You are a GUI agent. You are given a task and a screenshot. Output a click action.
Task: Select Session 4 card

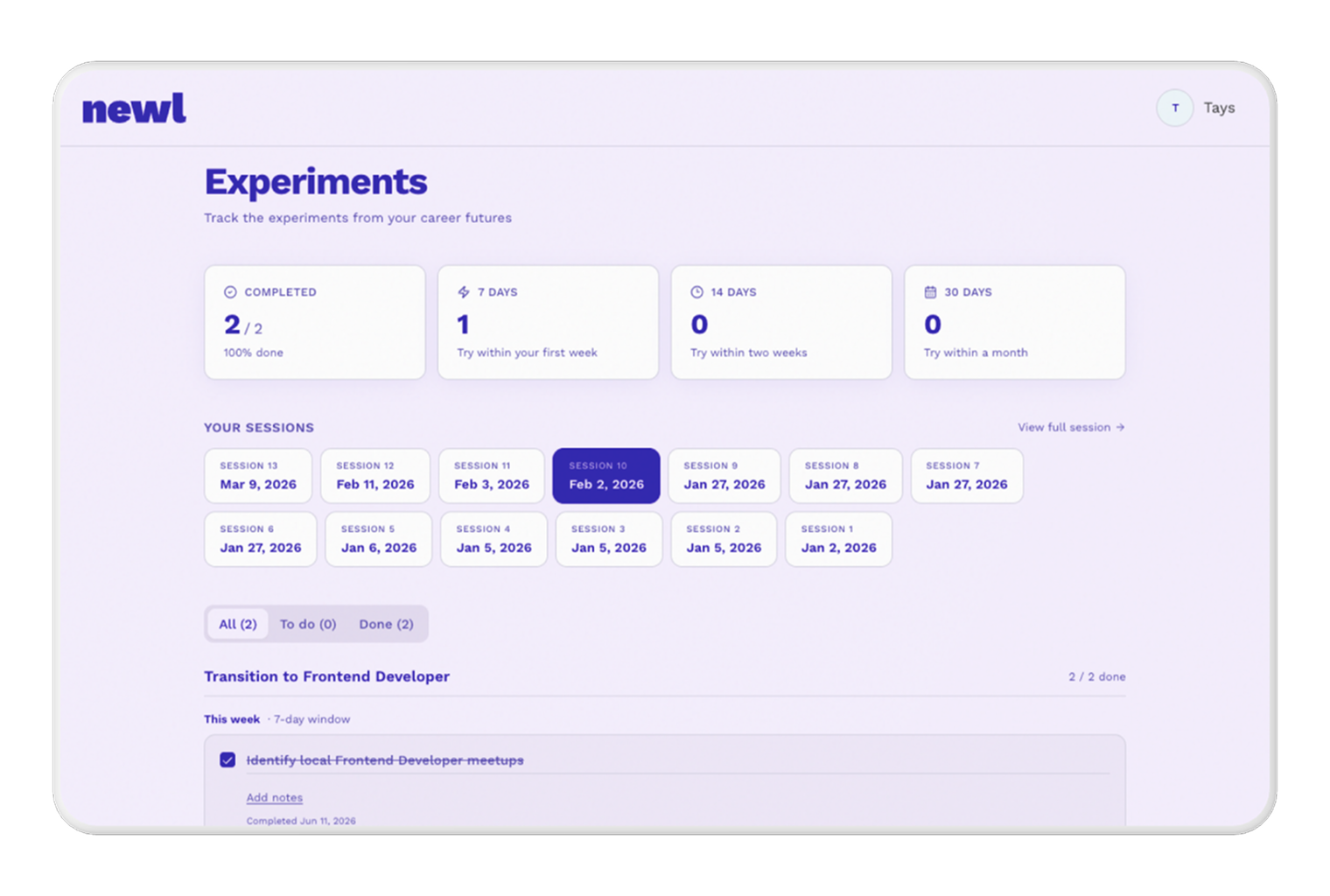(x=493, y=539)
